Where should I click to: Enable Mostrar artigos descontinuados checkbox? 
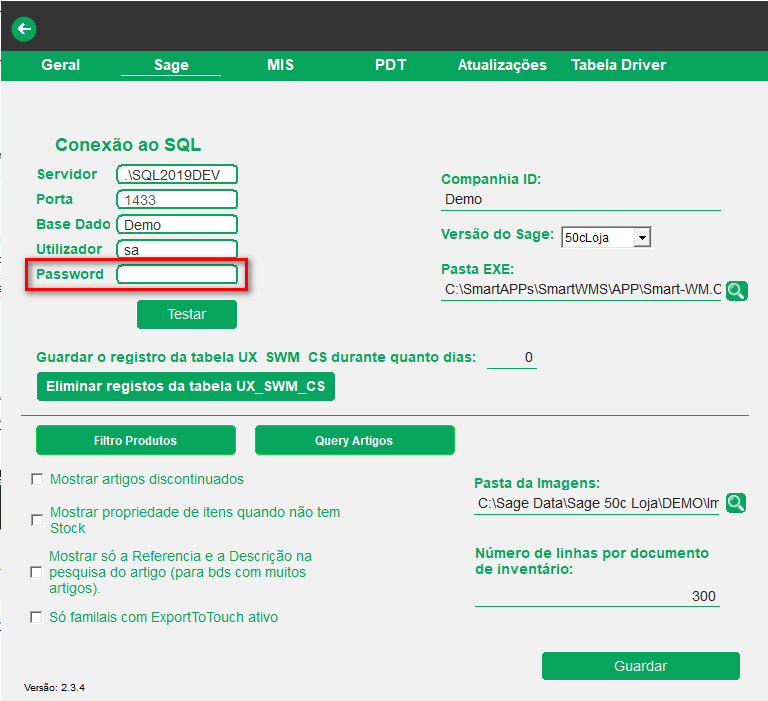click(x=37, y=479)
